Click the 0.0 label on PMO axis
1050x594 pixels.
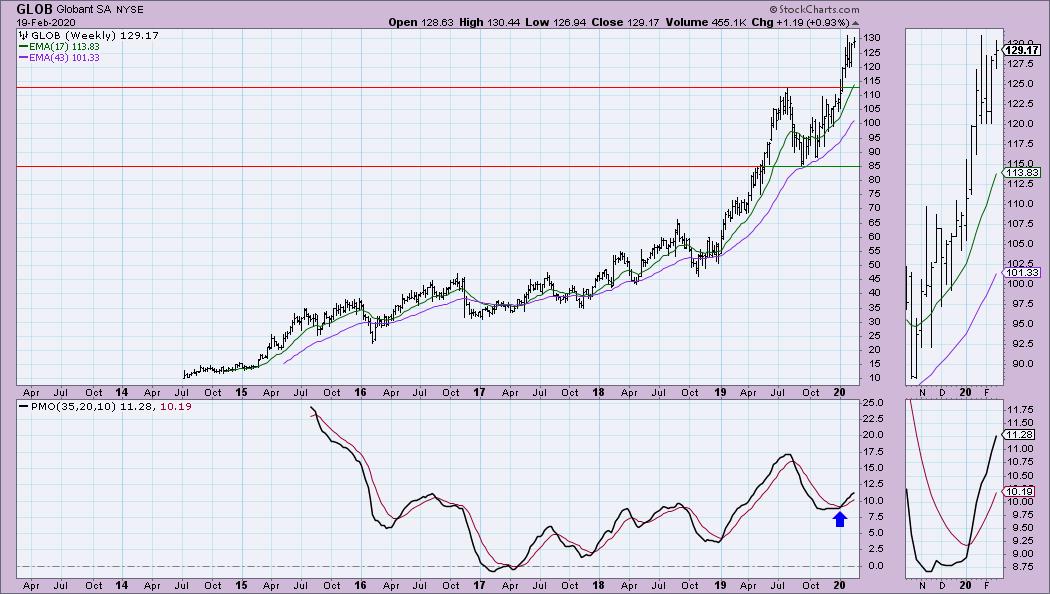tap(876, 566)
